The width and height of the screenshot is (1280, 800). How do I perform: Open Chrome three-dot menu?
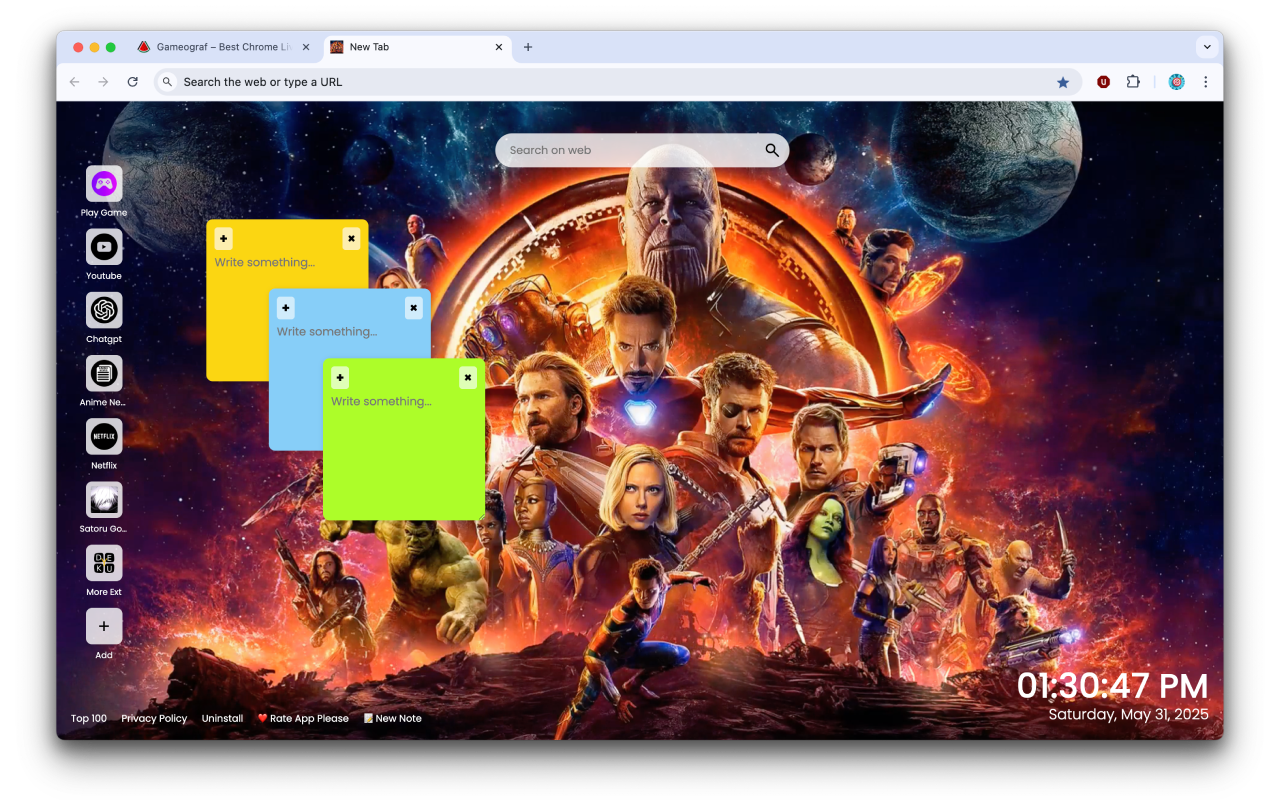pyautogui.click(x=1205, y=82)
